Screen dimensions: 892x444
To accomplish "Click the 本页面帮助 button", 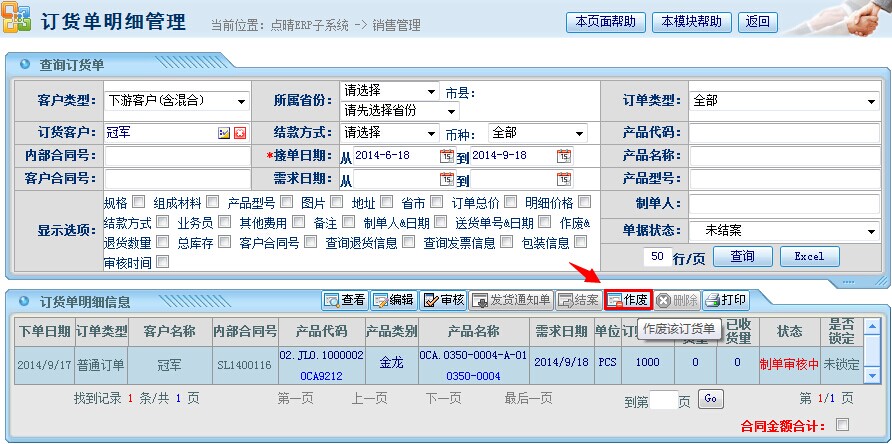I will pyautogui.click(x=606, y=21).
